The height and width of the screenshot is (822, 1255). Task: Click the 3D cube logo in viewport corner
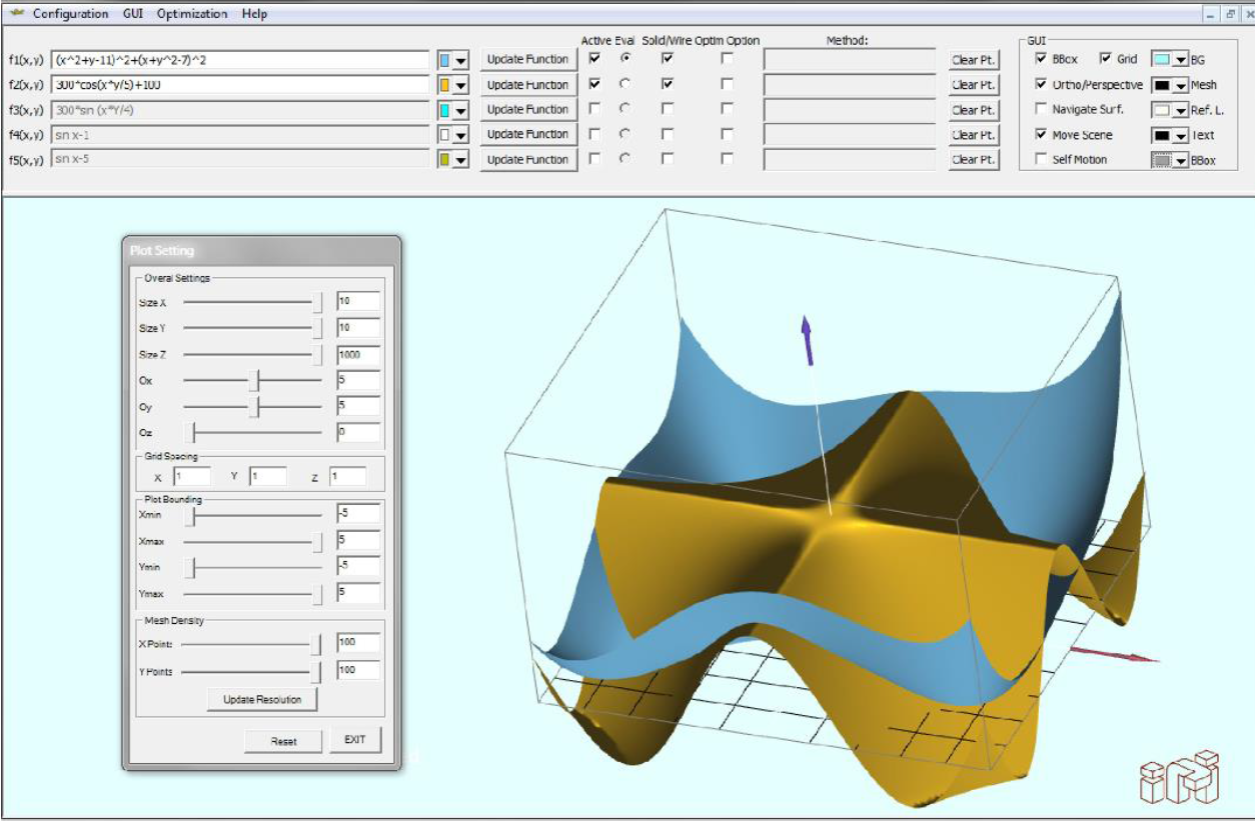point(1180,777)
